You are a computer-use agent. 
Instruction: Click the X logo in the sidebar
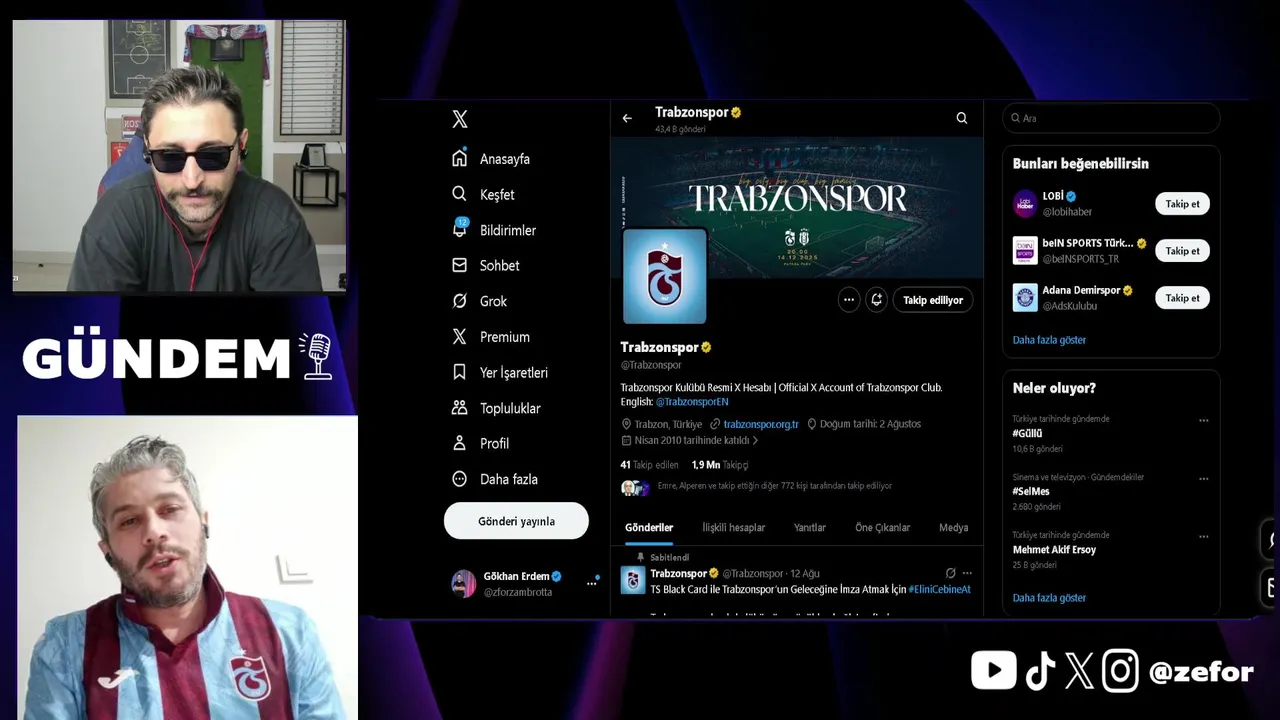tap(460, 119)
